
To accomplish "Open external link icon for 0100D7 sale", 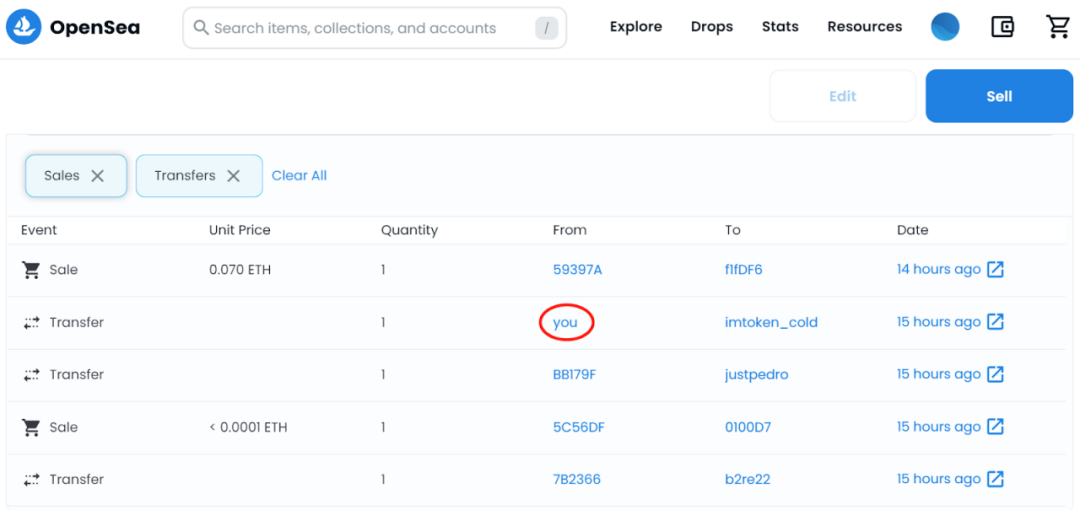I will click(995, 427).
